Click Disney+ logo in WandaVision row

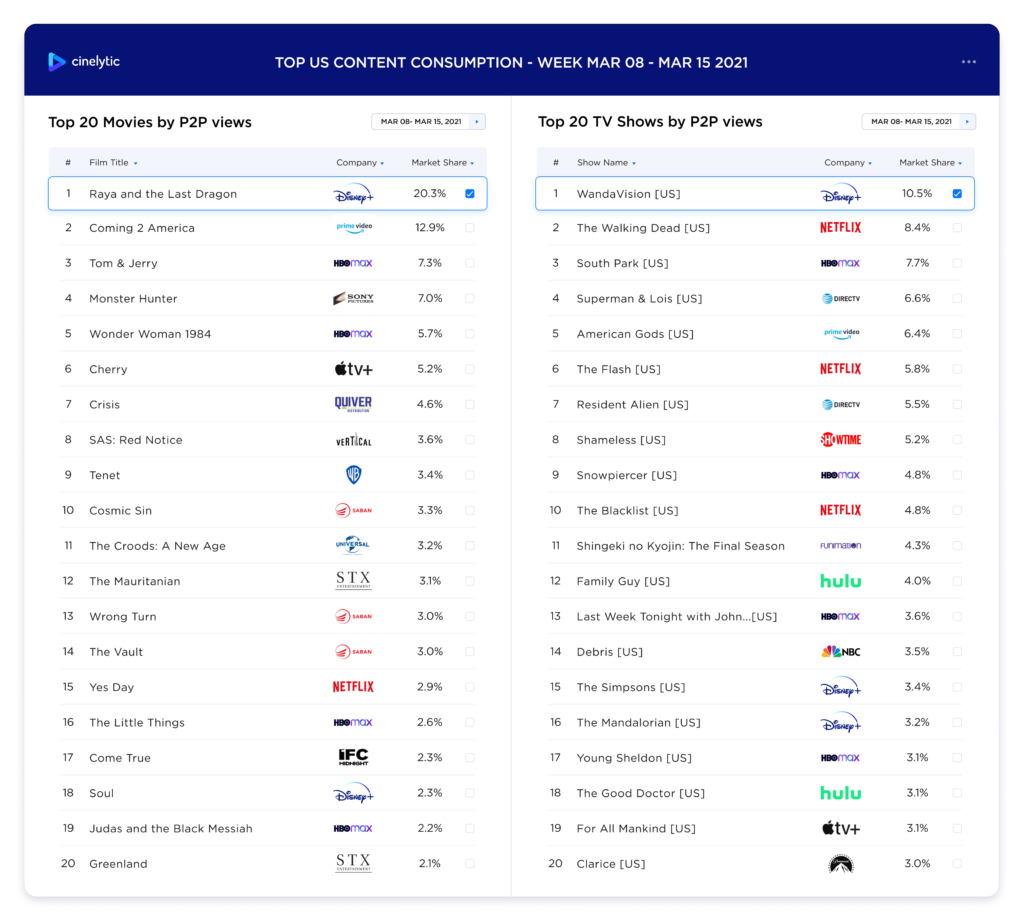coord(840,194)
